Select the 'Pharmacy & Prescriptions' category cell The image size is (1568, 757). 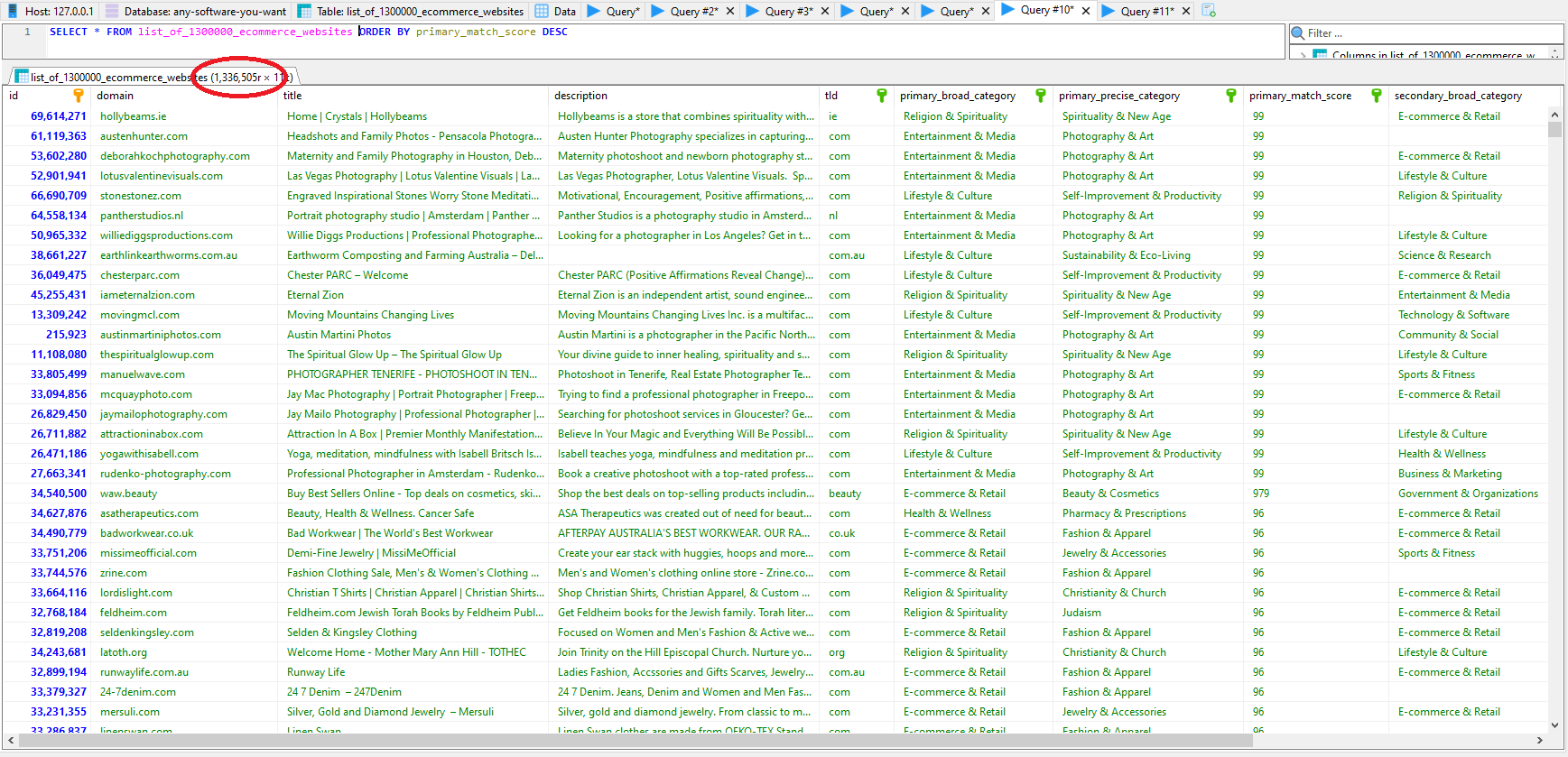(1148, 513)
